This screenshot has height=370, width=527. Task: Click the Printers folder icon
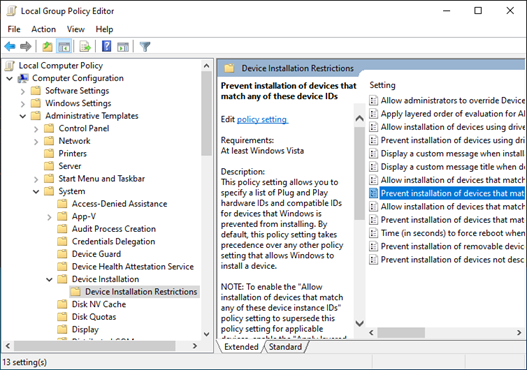[49, 154]
